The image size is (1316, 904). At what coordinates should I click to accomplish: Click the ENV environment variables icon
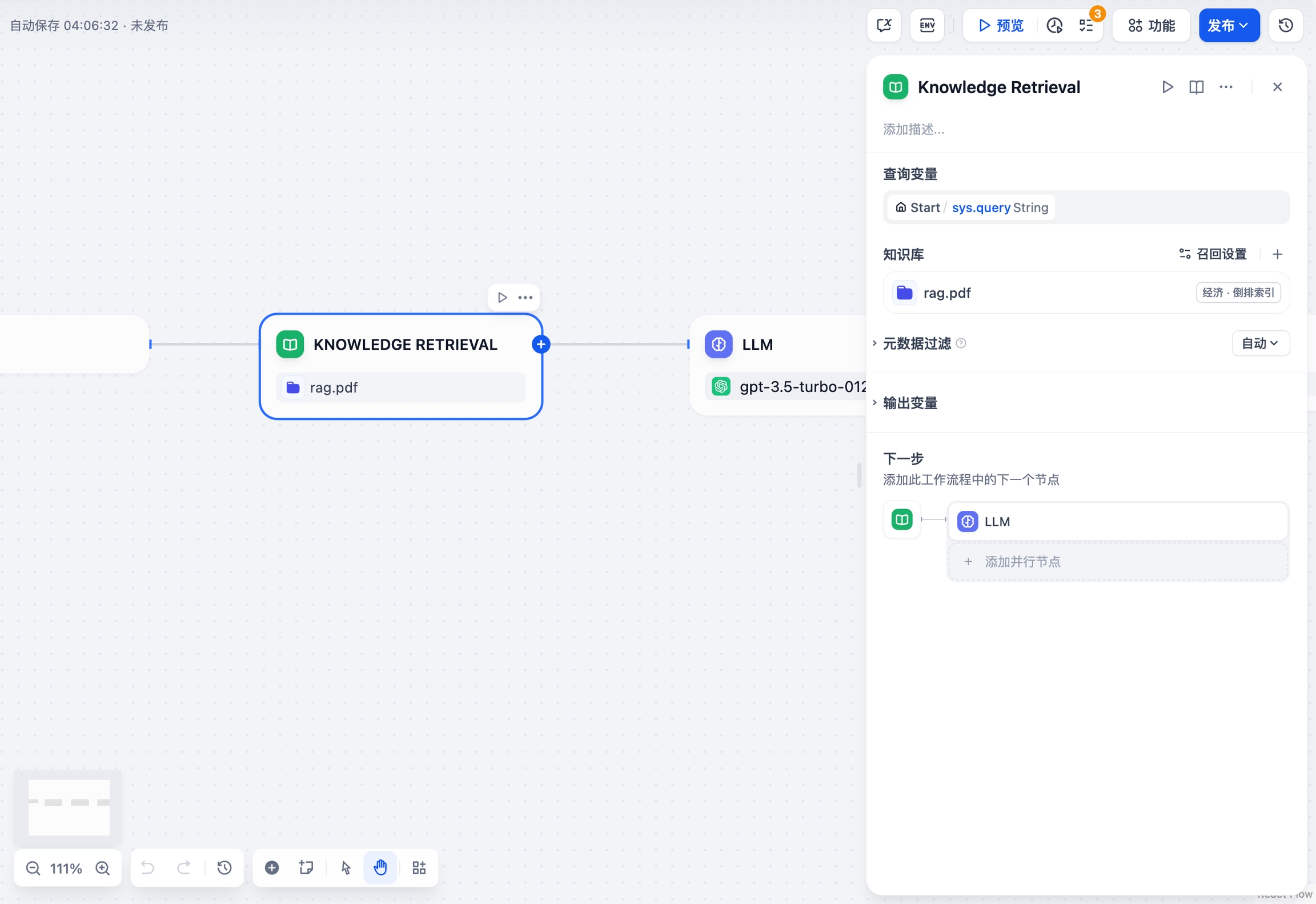tap(926, 25)
